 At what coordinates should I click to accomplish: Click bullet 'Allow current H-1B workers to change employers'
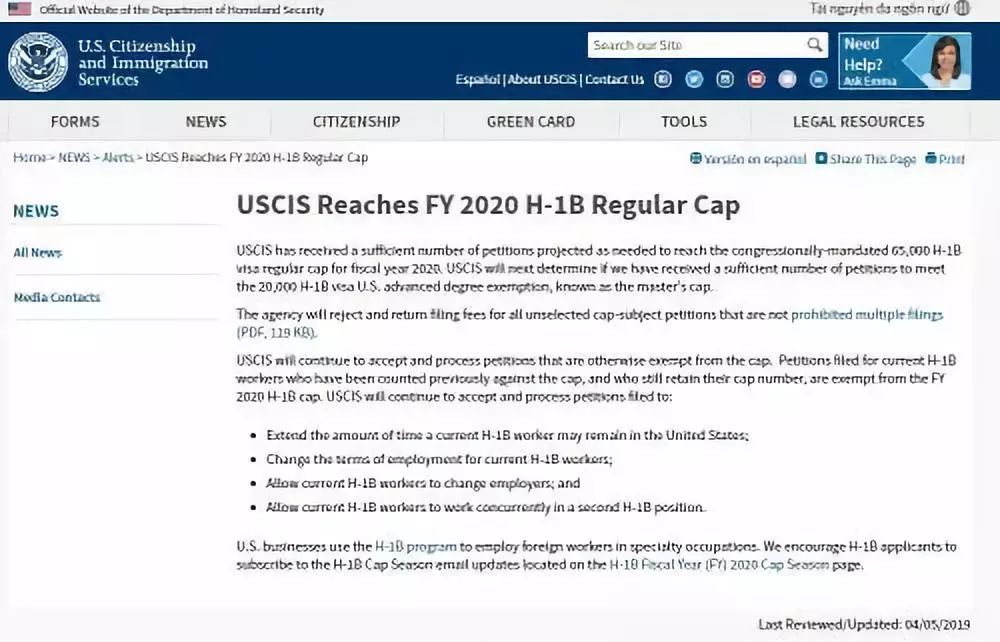(x=423, y=483)
